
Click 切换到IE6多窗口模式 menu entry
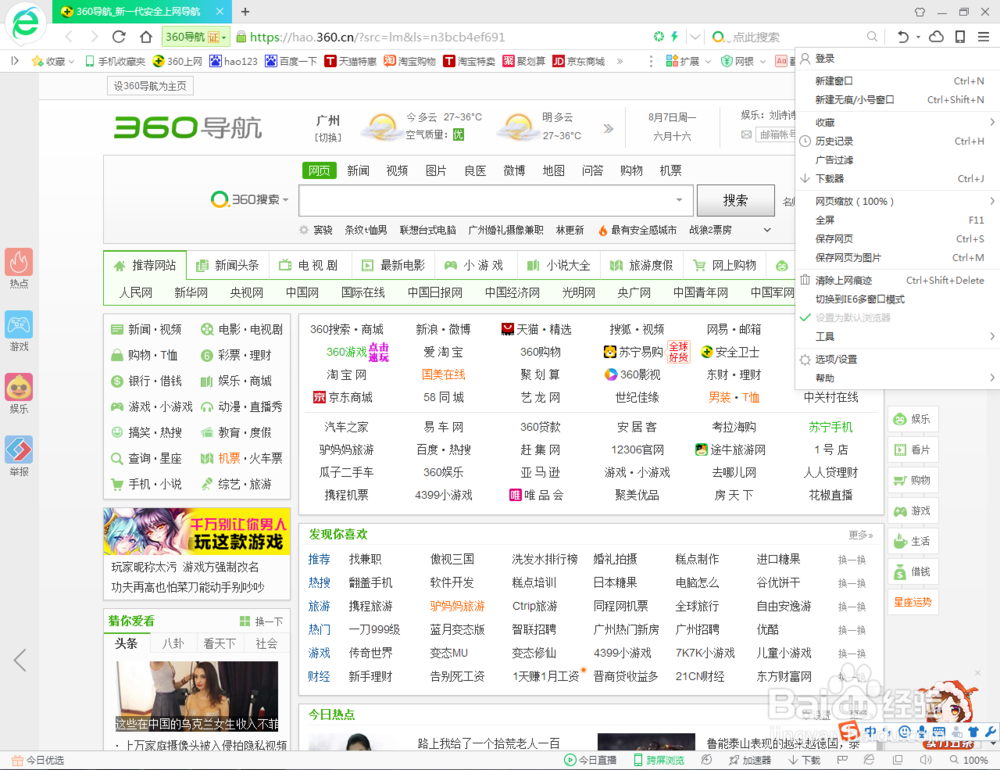897,299
